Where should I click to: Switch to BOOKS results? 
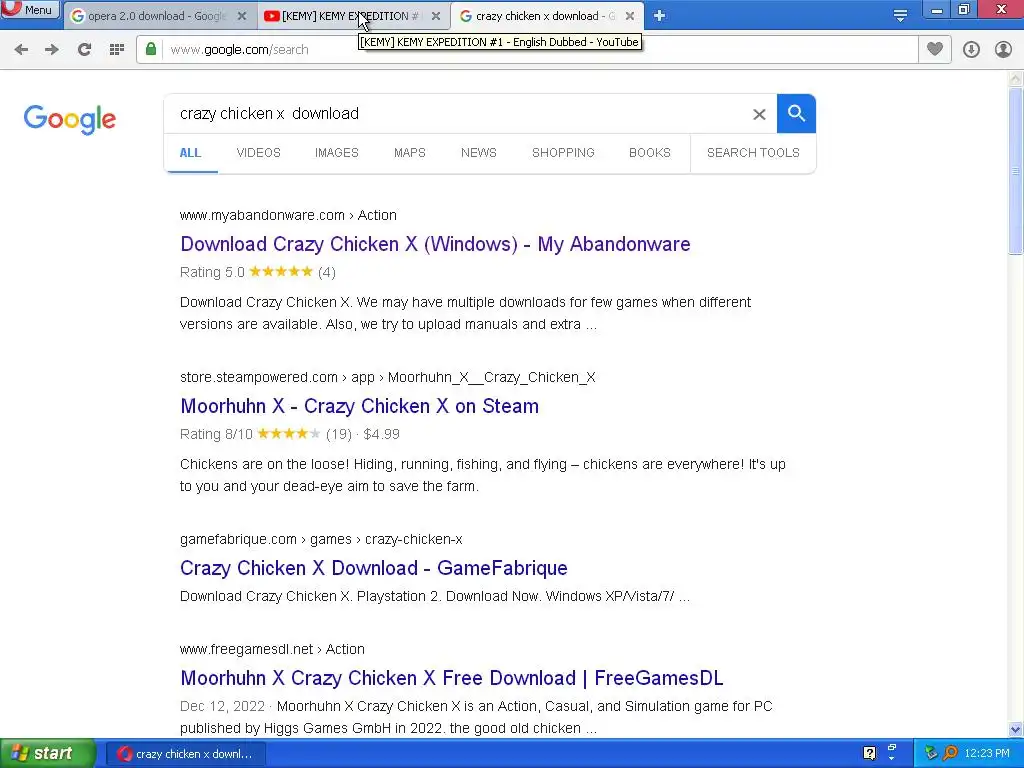click(x=650, y=153)
